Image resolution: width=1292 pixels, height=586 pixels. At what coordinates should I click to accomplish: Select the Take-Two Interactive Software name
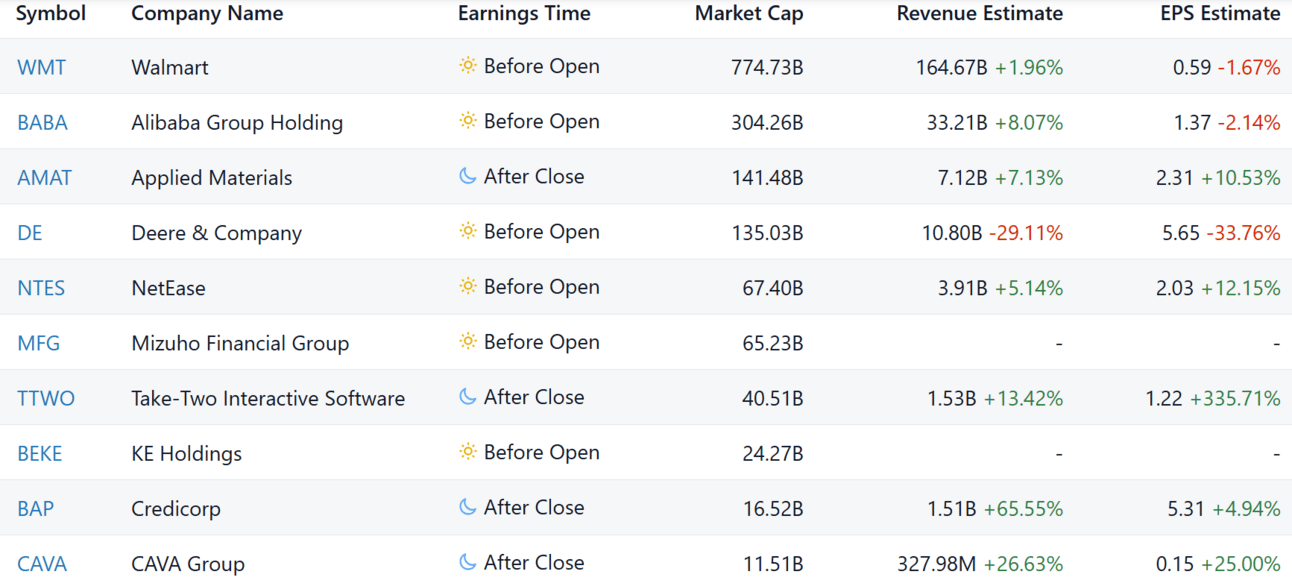268,398
